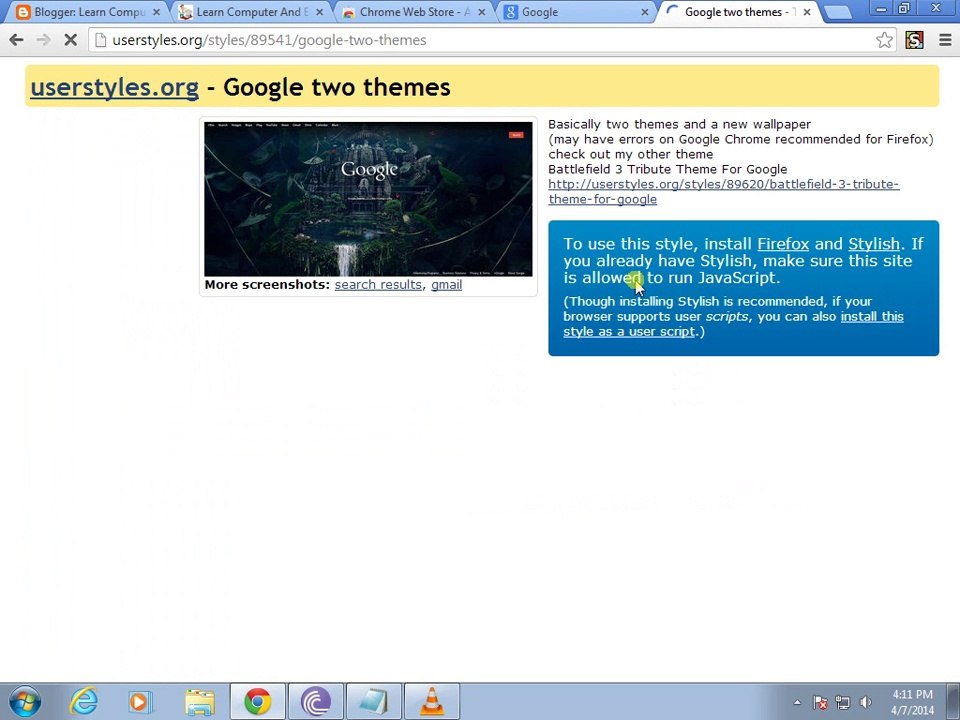960x720 pixels.
Task: Open a new tab with the new-tab button
Action: pyautogui.click(x=838, y=12)
